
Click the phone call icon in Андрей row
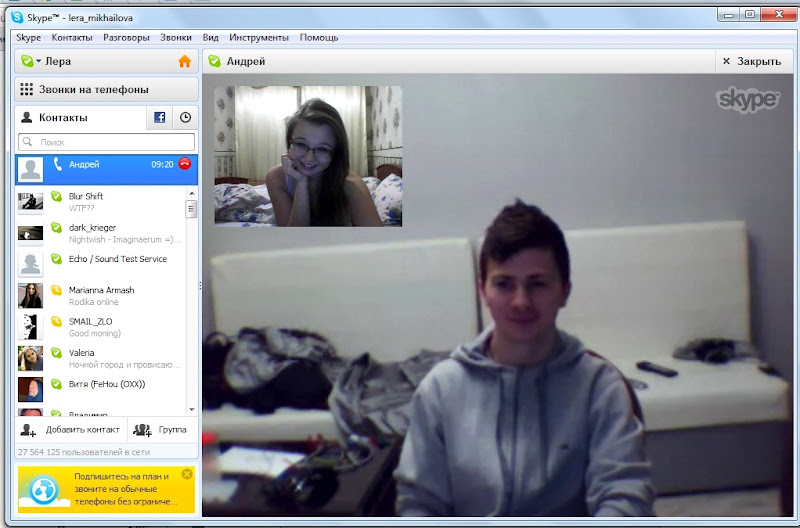coord(58,164)
